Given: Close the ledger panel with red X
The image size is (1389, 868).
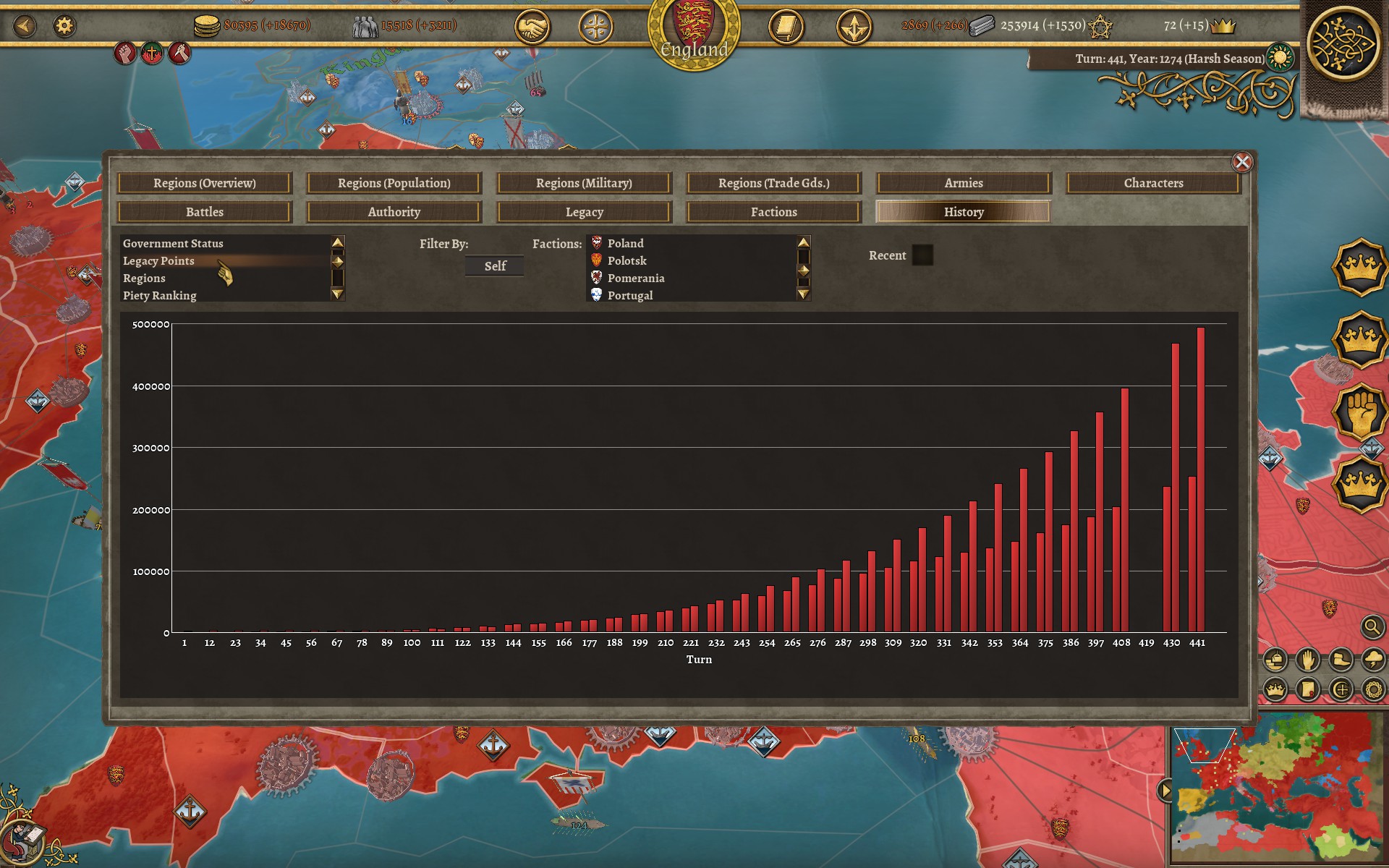Looking at the screenshot, I should click(x=1242, y=162).
